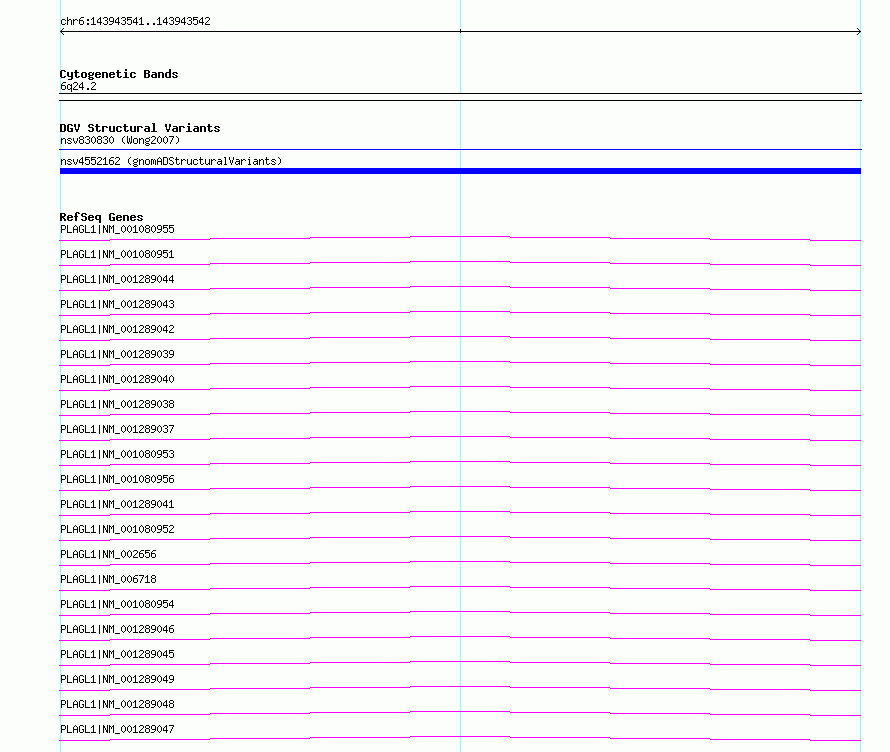890x752 pixels.
Task: Click the Cytogenetic Bands track title
Action: pyautogui.click(x=119, y=74)
